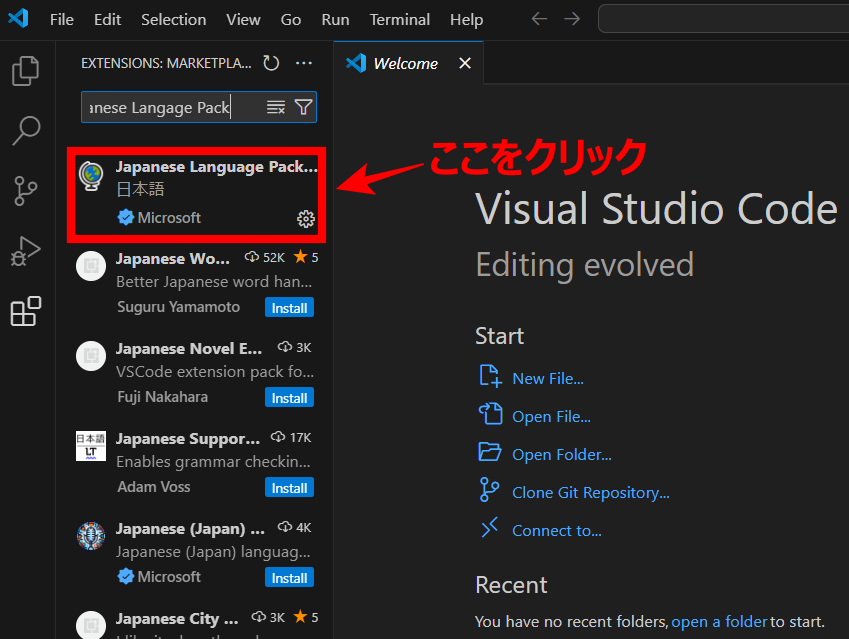
Task: Clear extensions search results
Action: pyautogui.click(x=276, y=107)
